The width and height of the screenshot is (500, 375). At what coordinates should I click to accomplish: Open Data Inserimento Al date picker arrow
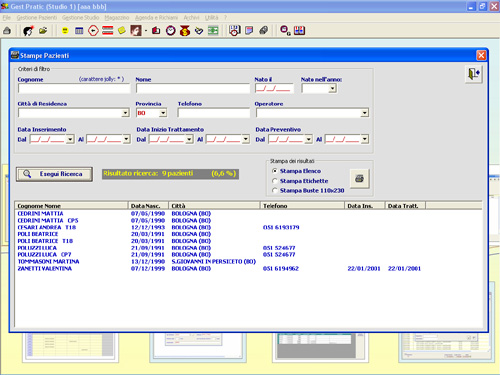point(126,139)
